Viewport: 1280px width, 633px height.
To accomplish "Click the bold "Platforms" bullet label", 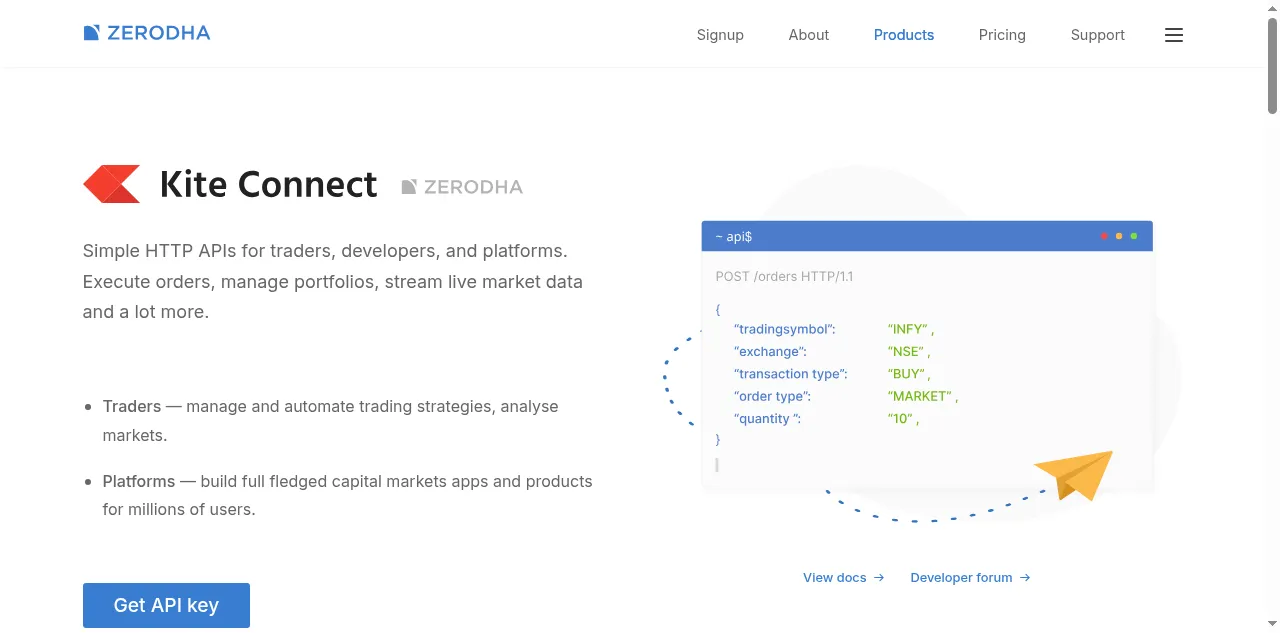I will point(139,481).
